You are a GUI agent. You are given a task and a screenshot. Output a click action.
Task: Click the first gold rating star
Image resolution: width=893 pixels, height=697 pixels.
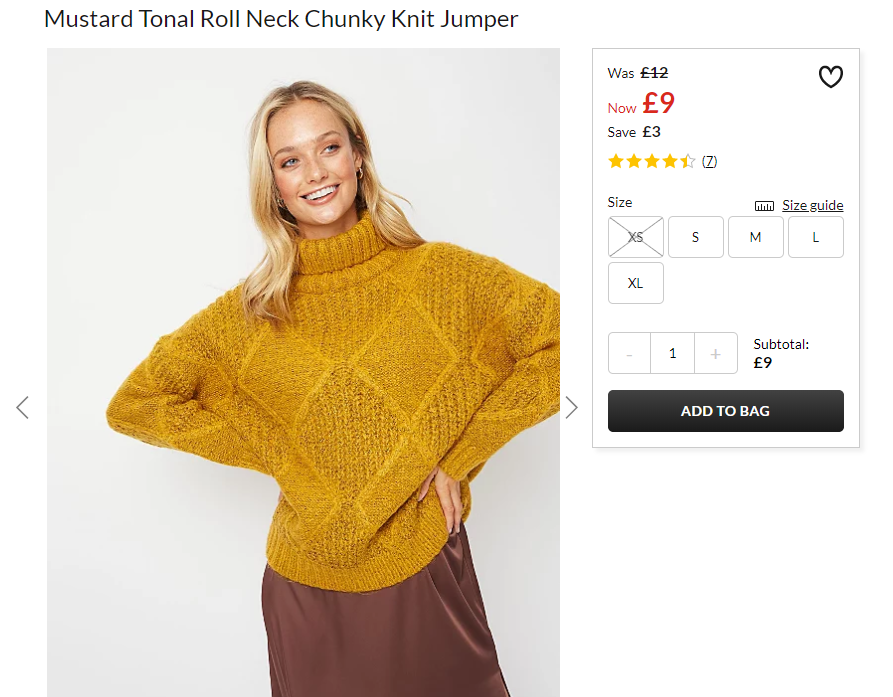coord(616,161)
